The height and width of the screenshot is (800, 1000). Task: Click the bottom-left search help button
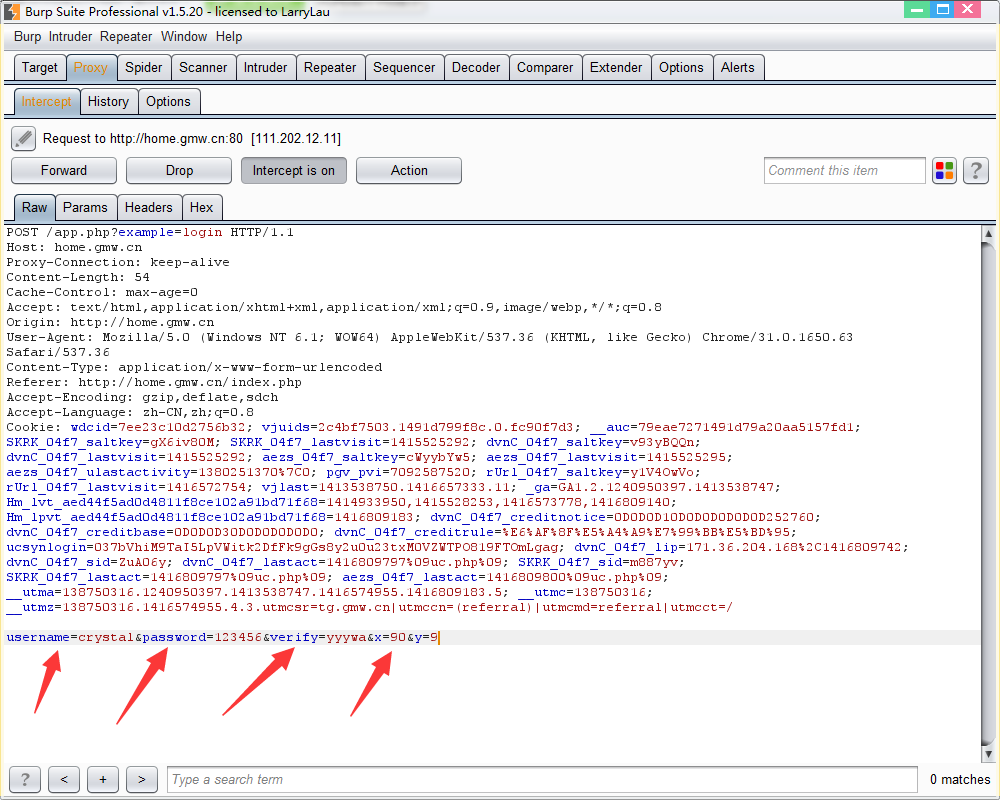pyautogui.click(x=25, y=780)
